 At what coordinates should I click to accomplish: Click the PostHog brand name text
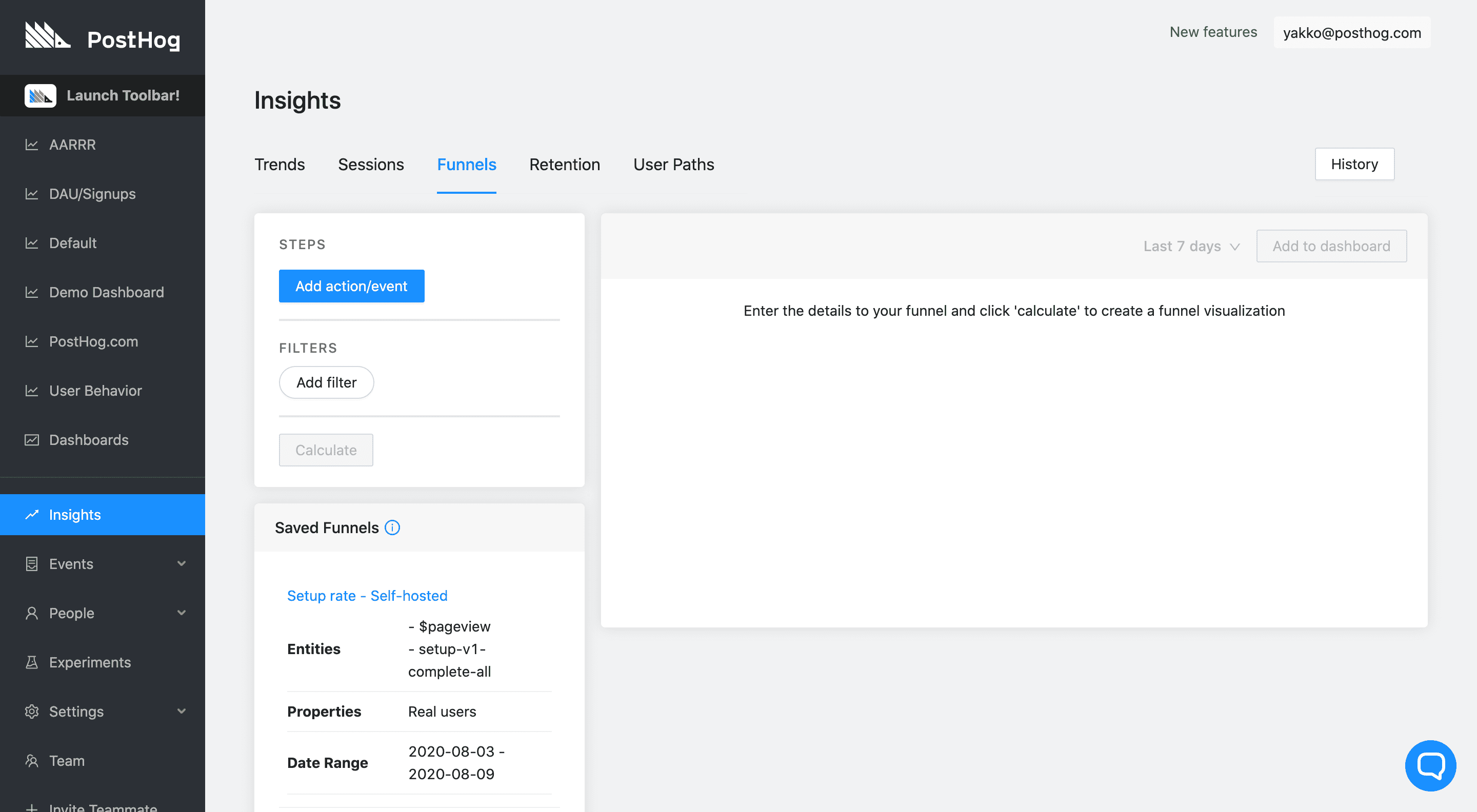(x=133, y=39)
